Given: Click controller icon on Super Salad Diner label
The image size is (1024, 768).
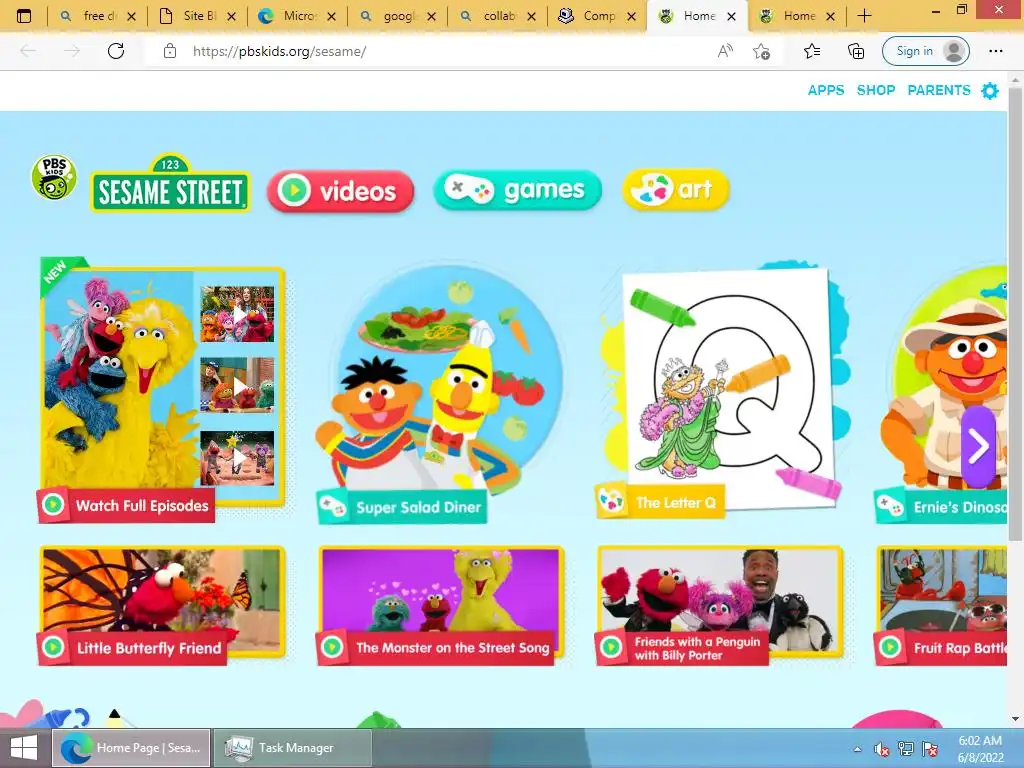Looking at the screenshot, I should [333, 507].
